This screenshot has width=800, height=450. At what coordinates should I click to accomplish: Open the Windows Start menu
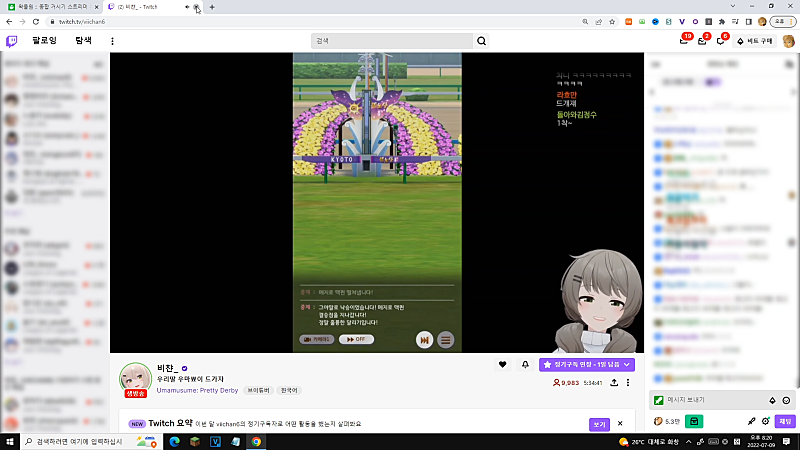click(x=10, y=442)
